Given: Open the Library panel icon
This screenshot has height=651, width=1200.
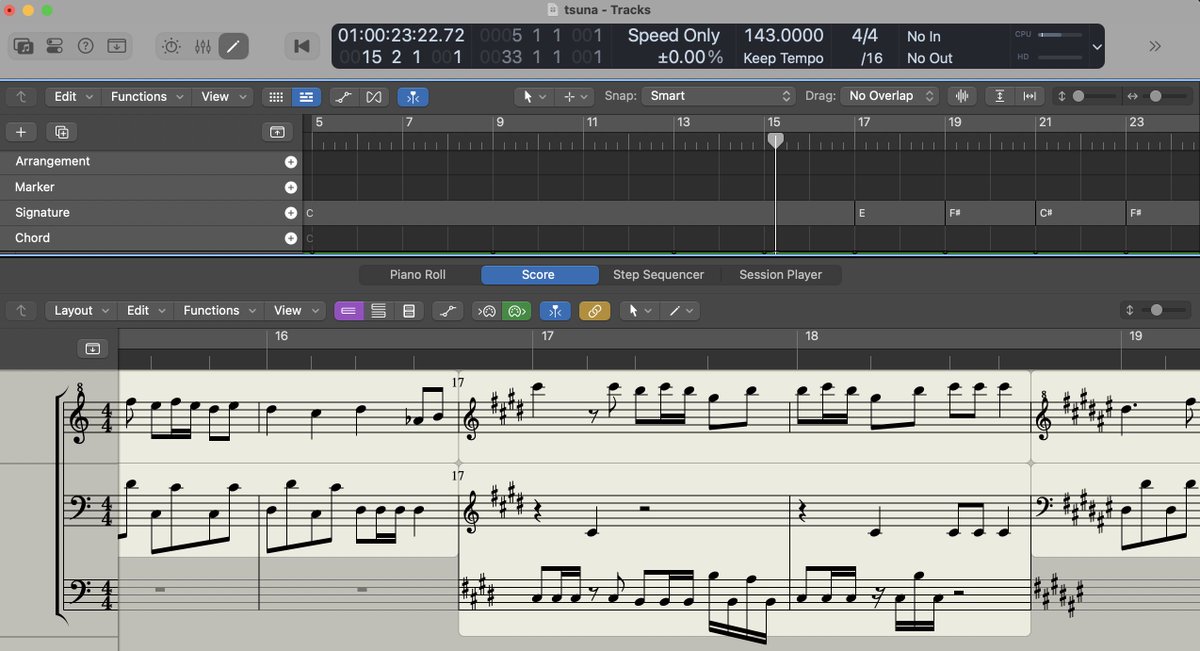Looking at the screenshot, I should tap(24, 46).
